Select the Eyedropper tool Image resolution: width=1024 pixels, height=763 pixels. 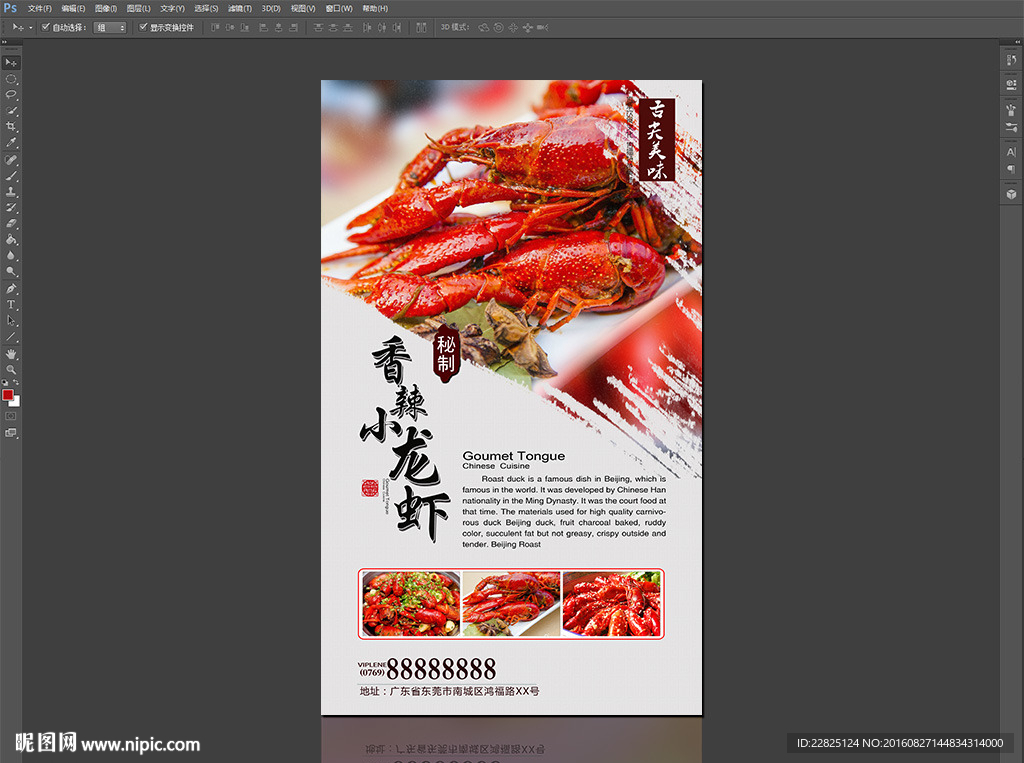tap(11, 142)
